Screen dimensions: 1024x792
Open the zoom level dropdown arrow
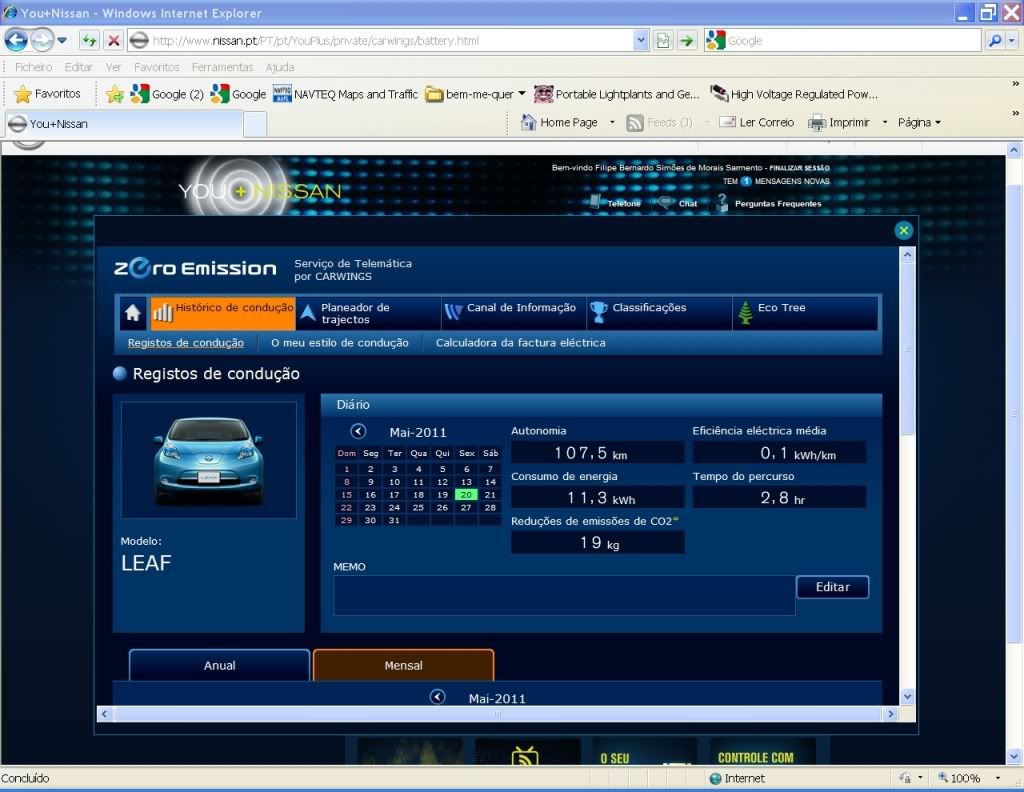tap(998, 778)
